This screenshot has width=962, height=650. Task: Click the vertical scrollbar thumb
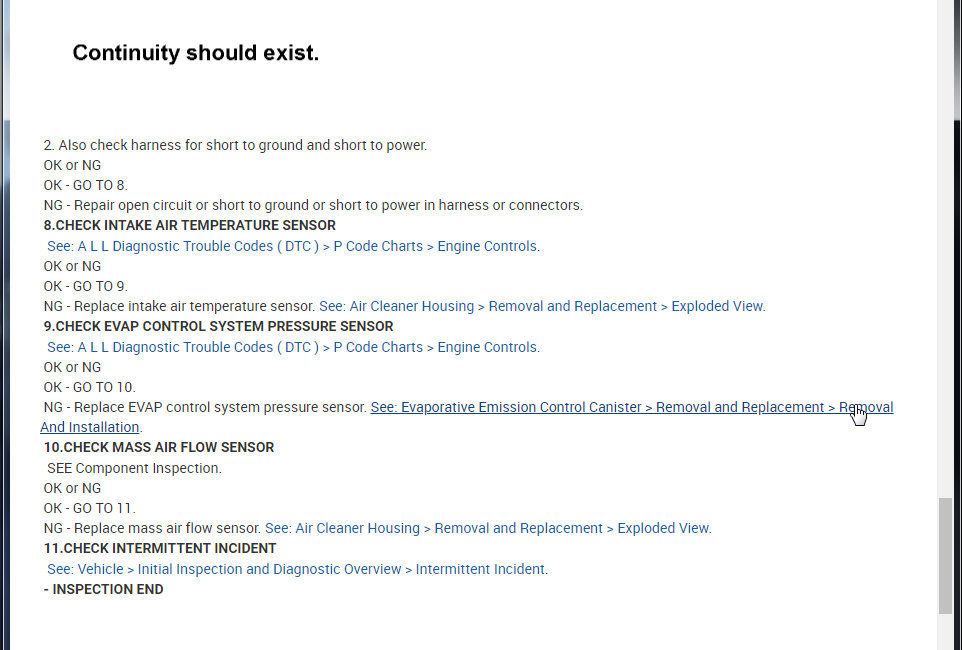(945, 555)
